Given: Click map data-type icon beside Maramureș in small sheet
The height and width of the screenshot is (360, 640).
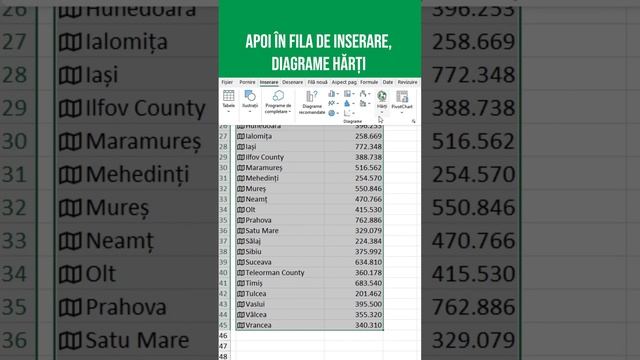Looking at the screenshot, I should [241, 167].
